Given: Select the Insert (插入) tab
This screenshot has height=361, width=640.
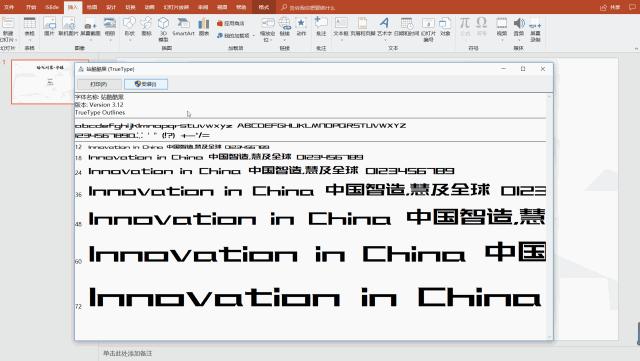Looking at the screenshot, I should click(73, 7).
